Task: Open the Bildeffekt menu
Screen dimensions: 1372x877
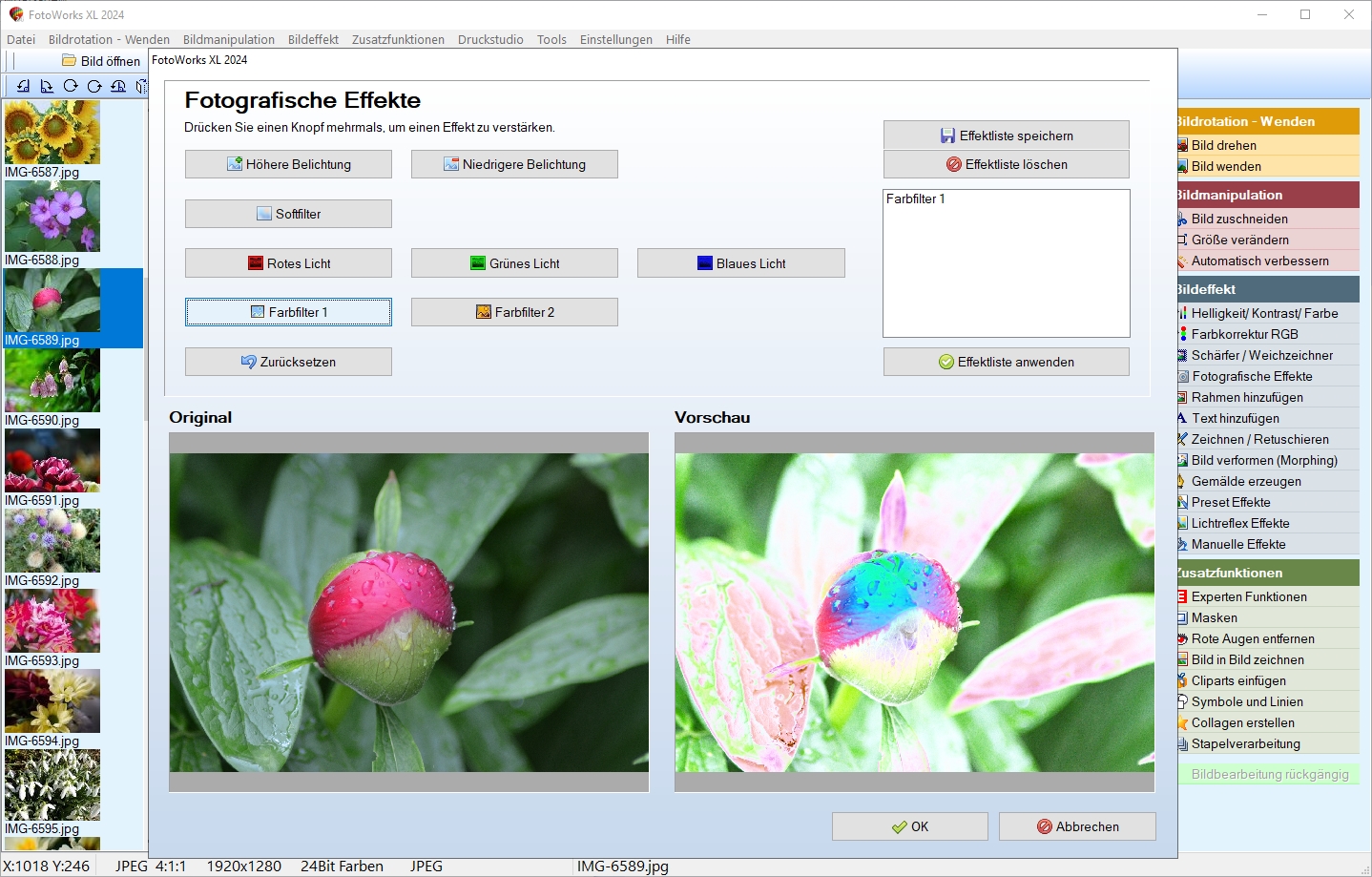Action: click(313, 39)
